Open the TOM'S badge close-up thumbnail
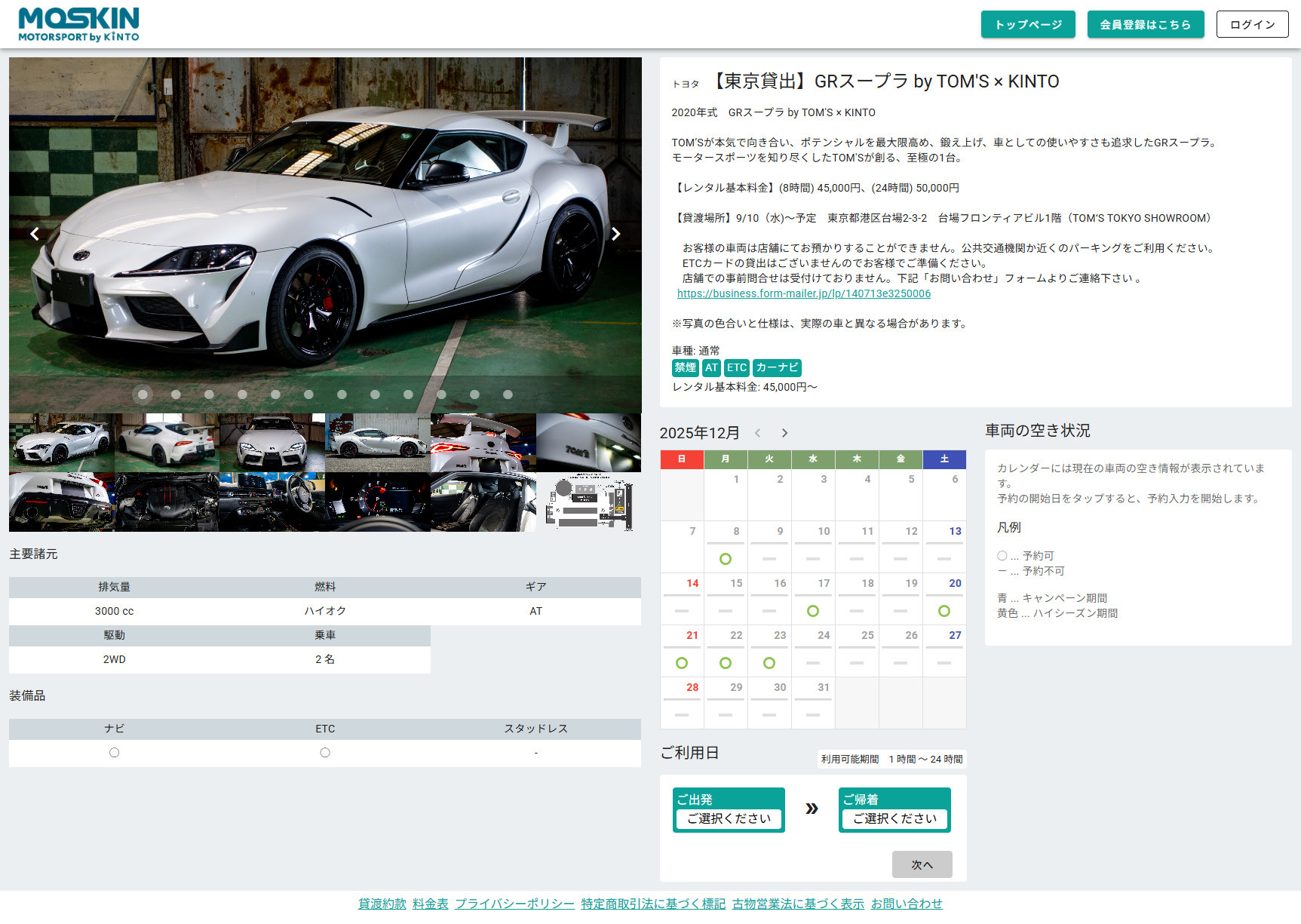This screenshot has height=924, width=1301. [588, 443]
